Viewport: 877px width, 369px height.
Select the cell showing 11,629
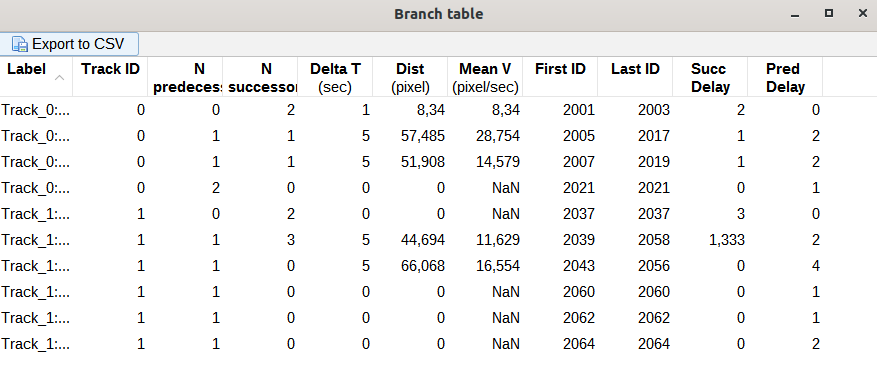(485, 240)
